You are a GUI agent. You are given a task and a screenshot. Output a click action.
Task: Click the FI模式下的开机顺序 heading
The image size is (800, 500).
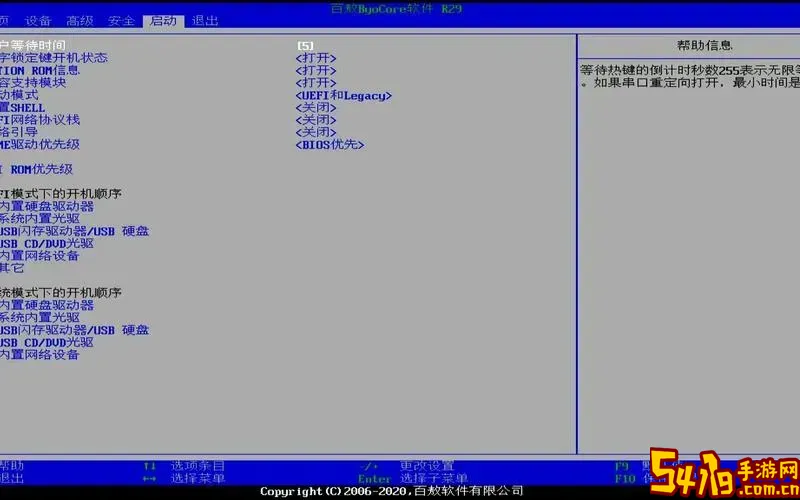pyautogui.click(x=61, y=194)
